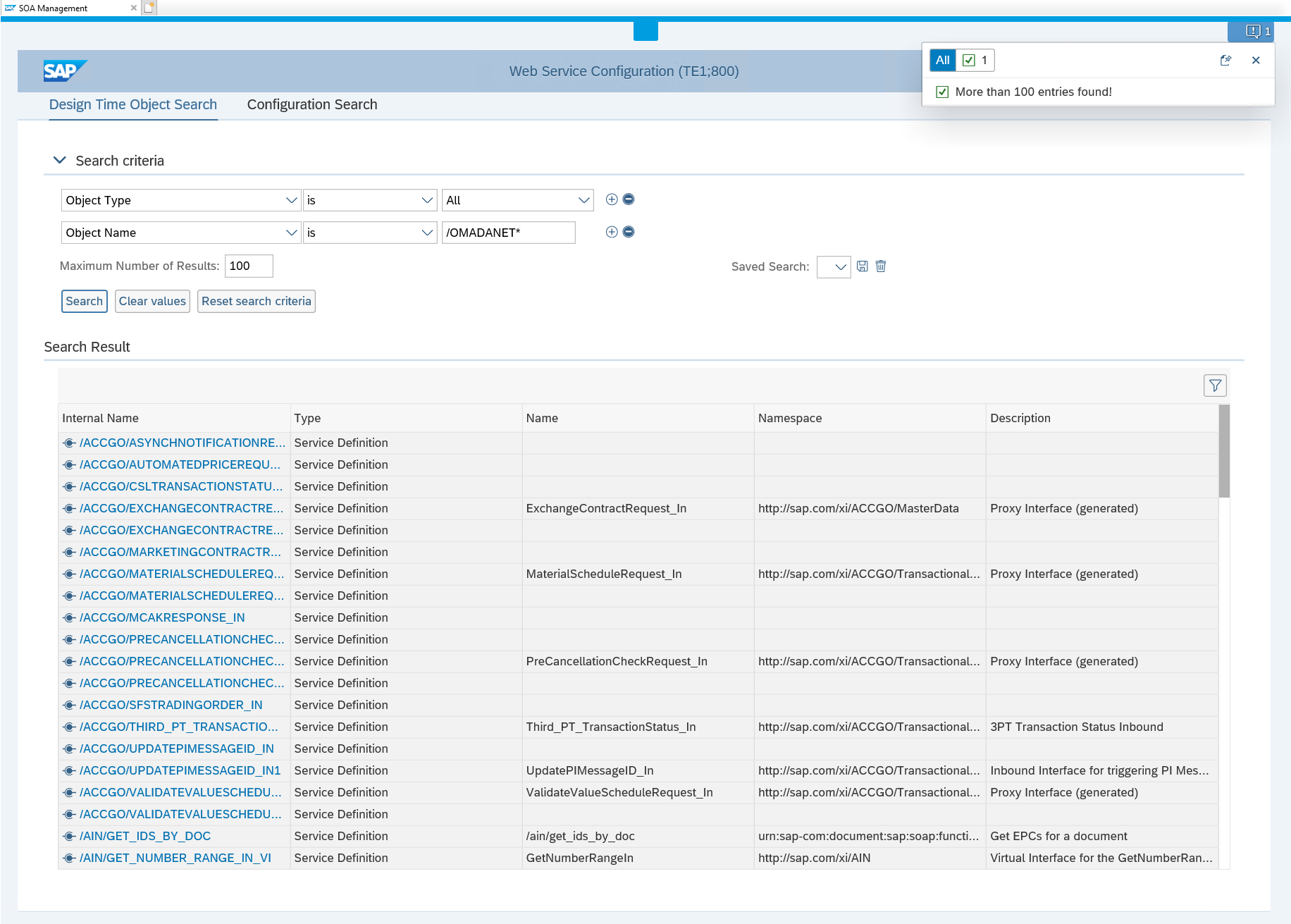Close the message notification popup

pyautogui.click(x=1256, y=61)
